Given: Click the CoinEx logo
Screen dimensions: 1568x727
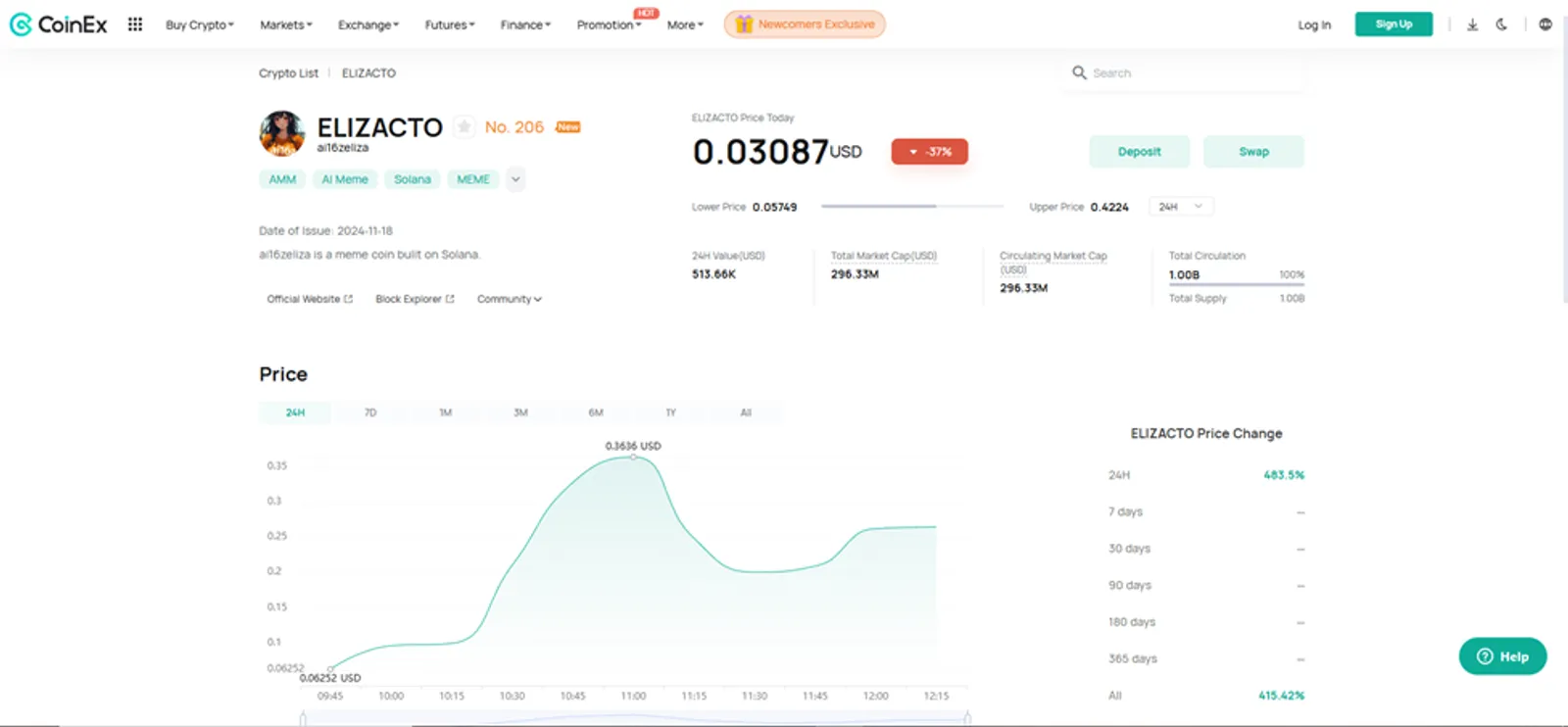Looking at the screenshot, I should (x=58, y=24).
